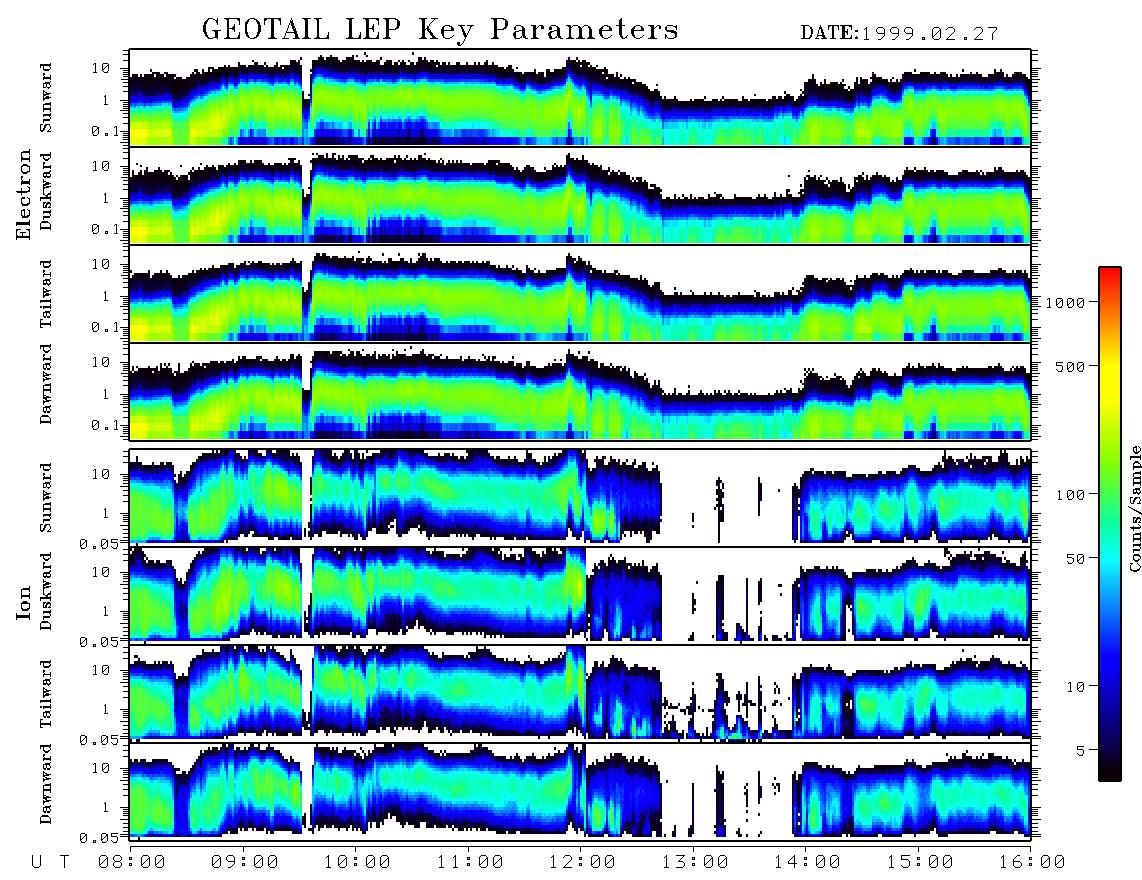This screenshot has height=880, width=1142.
Task: Click the "10:00" time tick label
Action: pyautogui.click(x=357, y=863)
